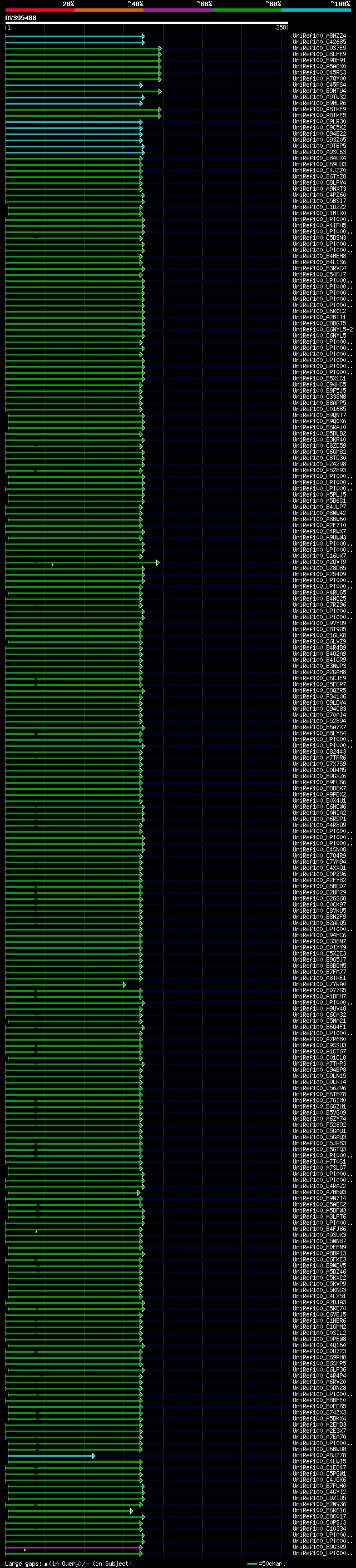Image resolution: width=356 pixels, height=1568 pixels.
Task: Click the cyan alignment bar for UniRef100_A8MZZ4
Action: (75, 37)
